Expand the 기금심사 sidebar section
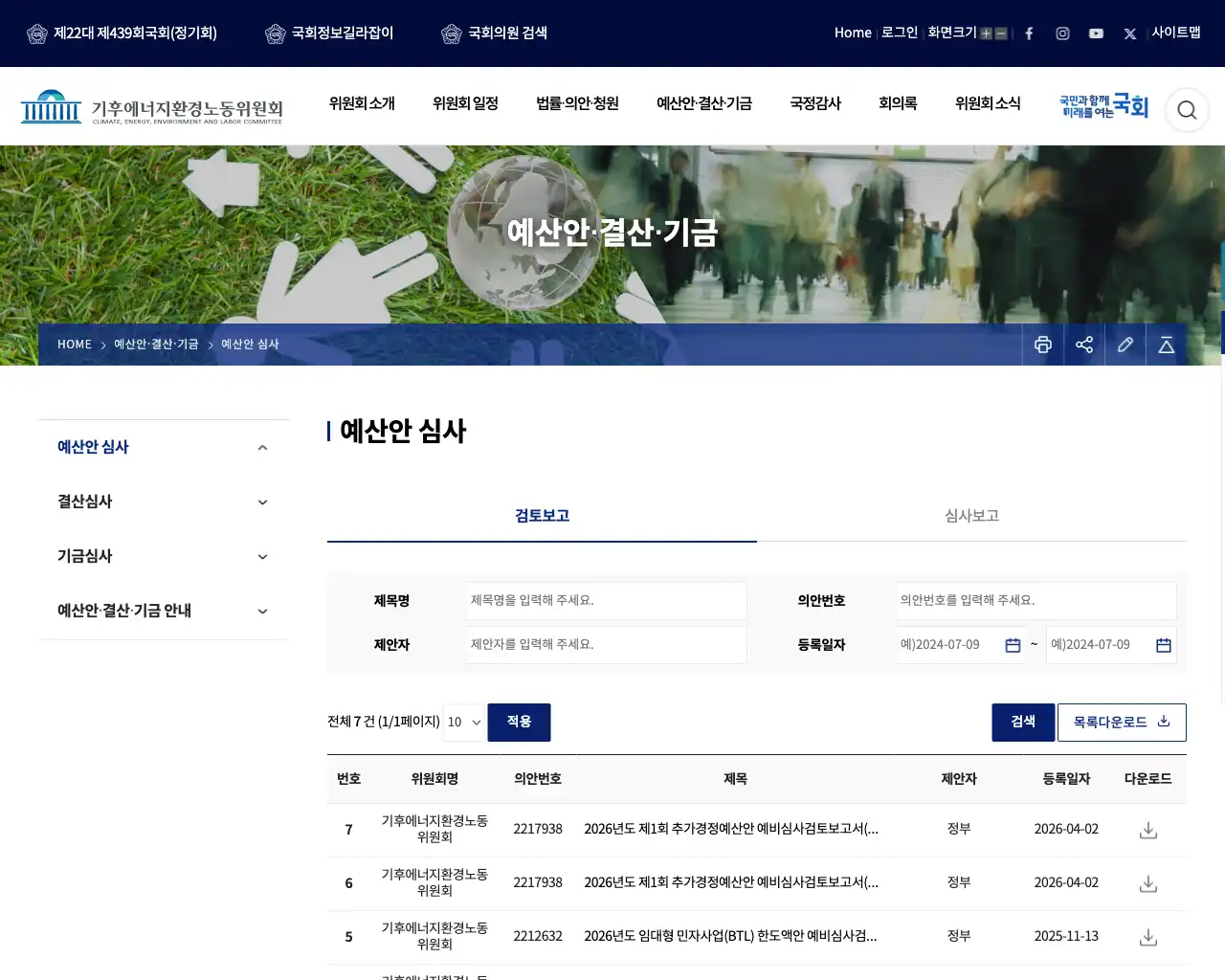Image resolution: width=1225 pixels, height=980 pixels. point(262,557)
